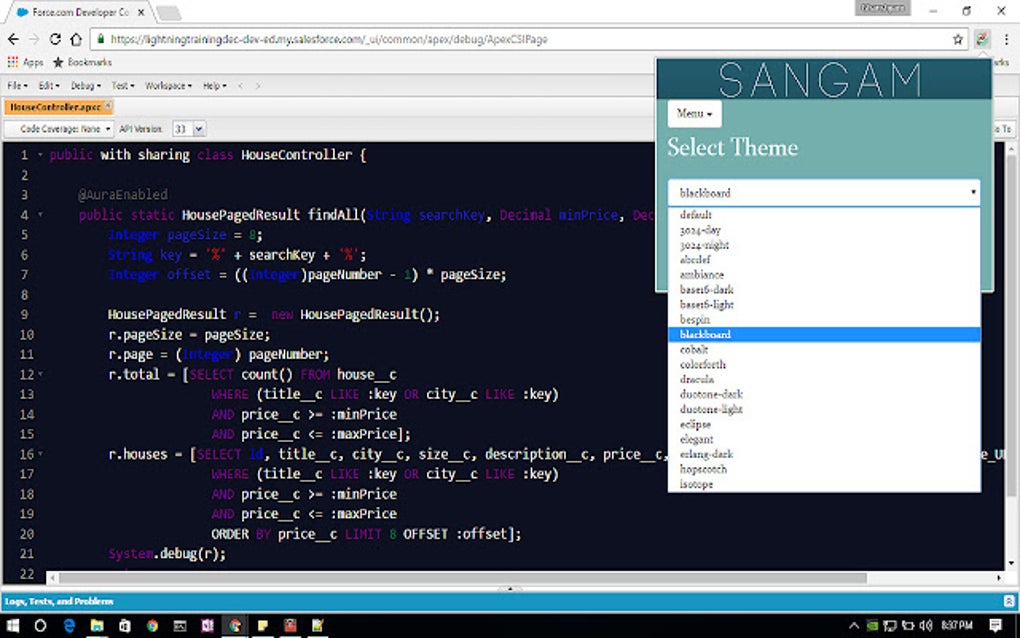Switch to the HouseController.apxc tab
The width and height of the screenshot is (1020, 638).
click(56, 107)
